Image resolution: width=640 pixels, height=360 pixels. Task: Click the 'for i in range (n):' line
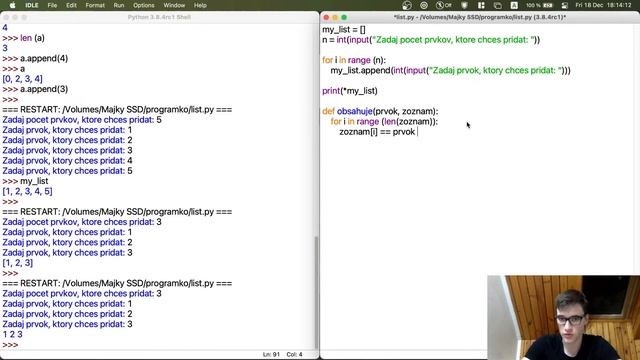click(354, 60)
